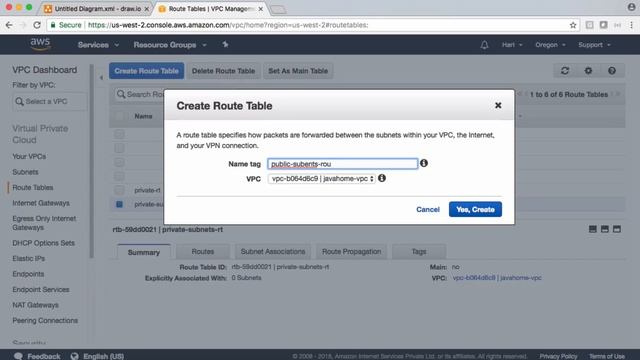Open the Chrome menu dots
640x360 pixels.
tap(631, 25)
